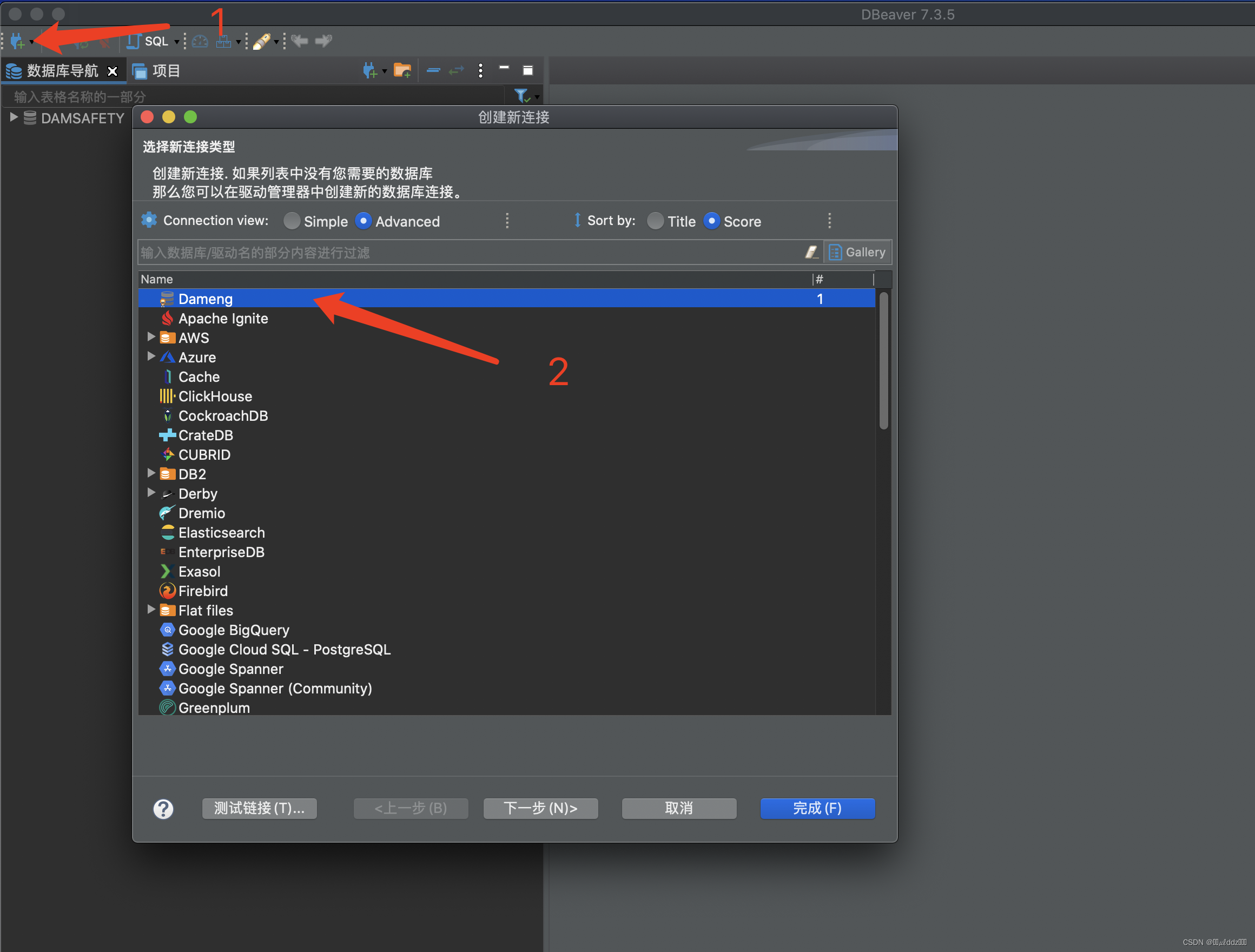Focus the navigator table name filter field
This screenshot has height=952, width=1255.
(x=254, y=96)
